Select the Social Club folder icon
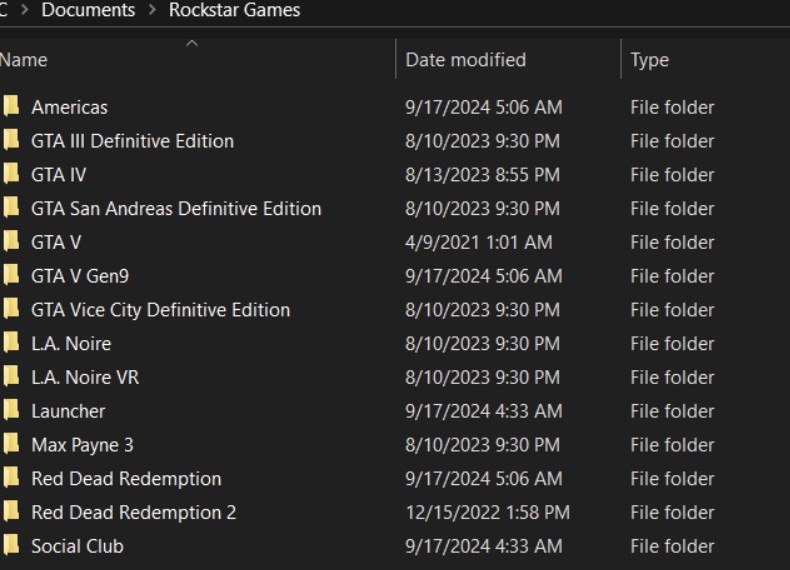 click(x=11, y=546)
